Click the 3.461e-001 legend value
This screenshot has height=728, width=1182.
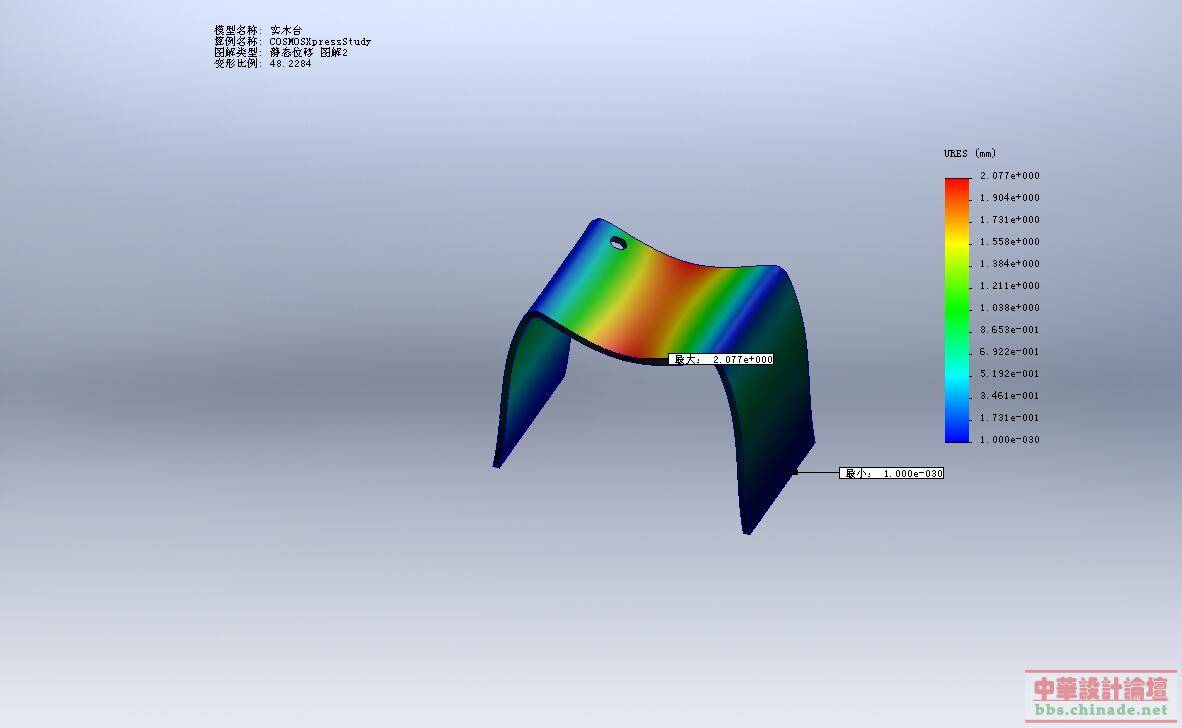(x=1009, y=396)
